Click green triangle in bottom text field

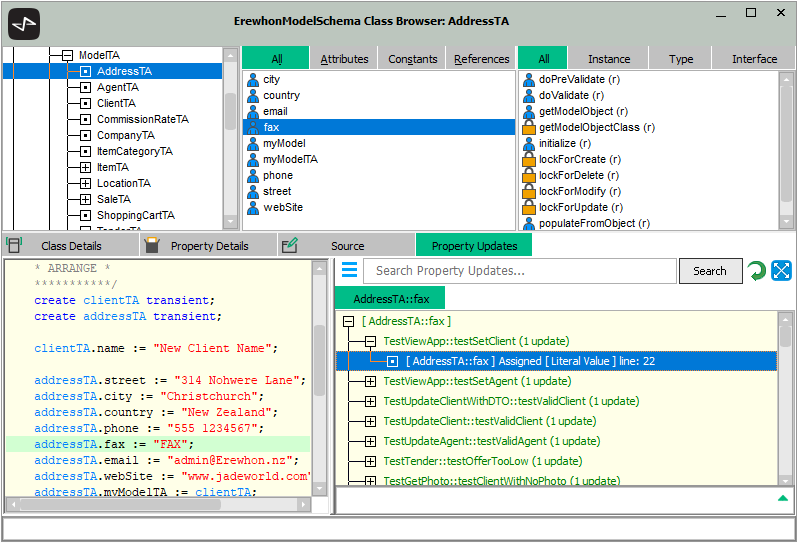coord(783,498)
